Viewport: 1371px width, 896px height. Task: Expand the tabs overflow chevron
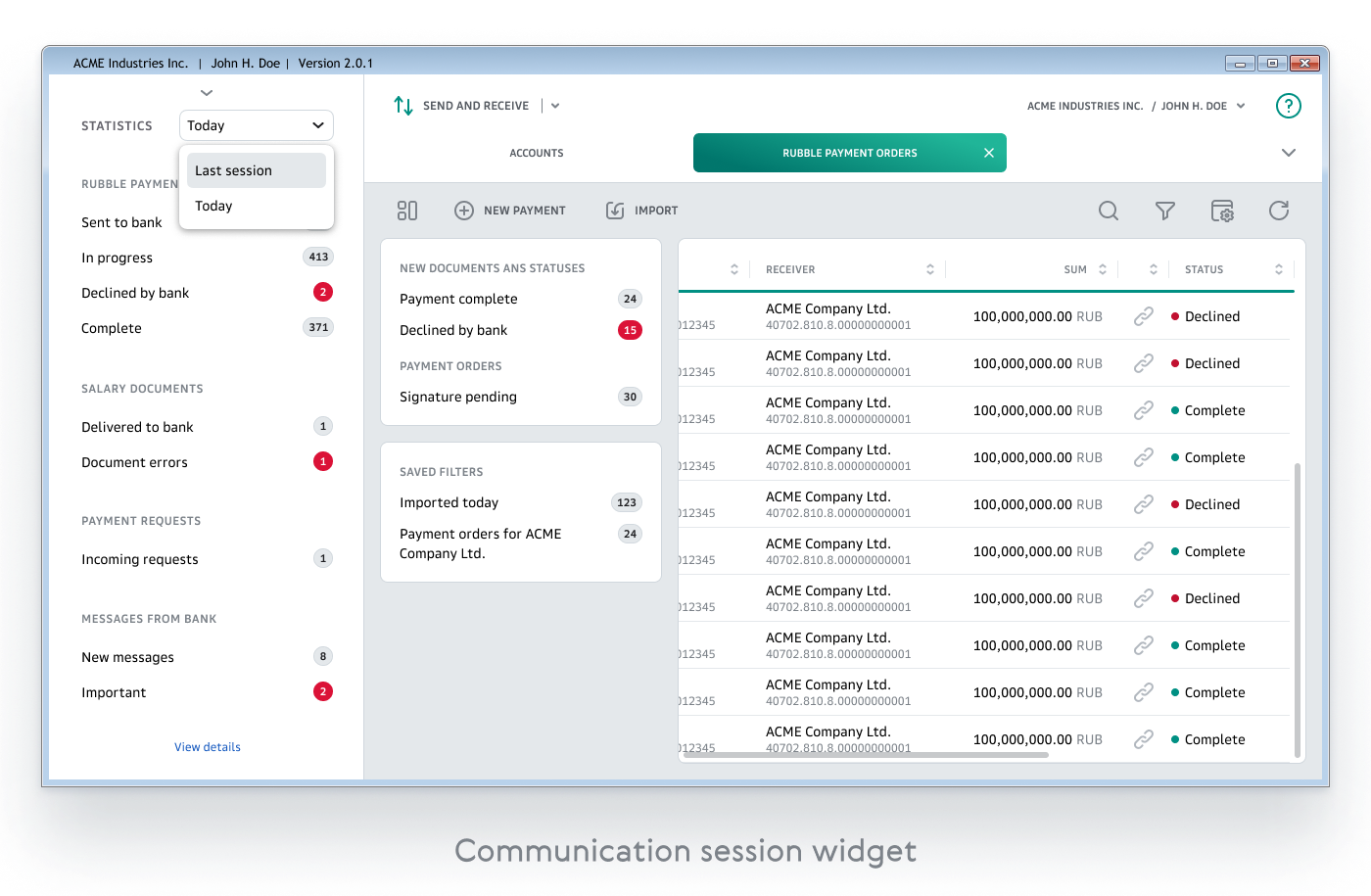[1288, 153]
